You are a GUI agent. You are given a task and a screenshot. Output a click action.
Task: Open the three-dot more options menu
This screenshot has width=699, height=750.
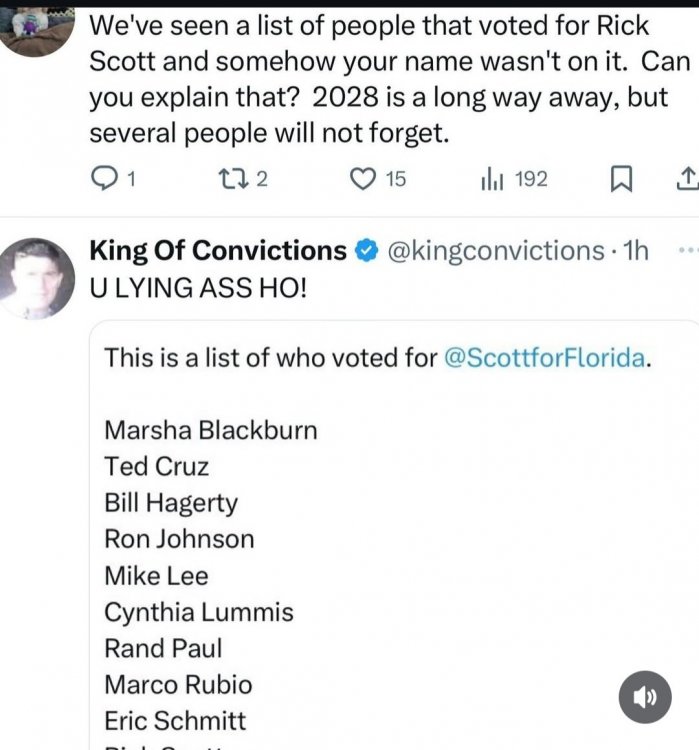[x=687, y=250]
